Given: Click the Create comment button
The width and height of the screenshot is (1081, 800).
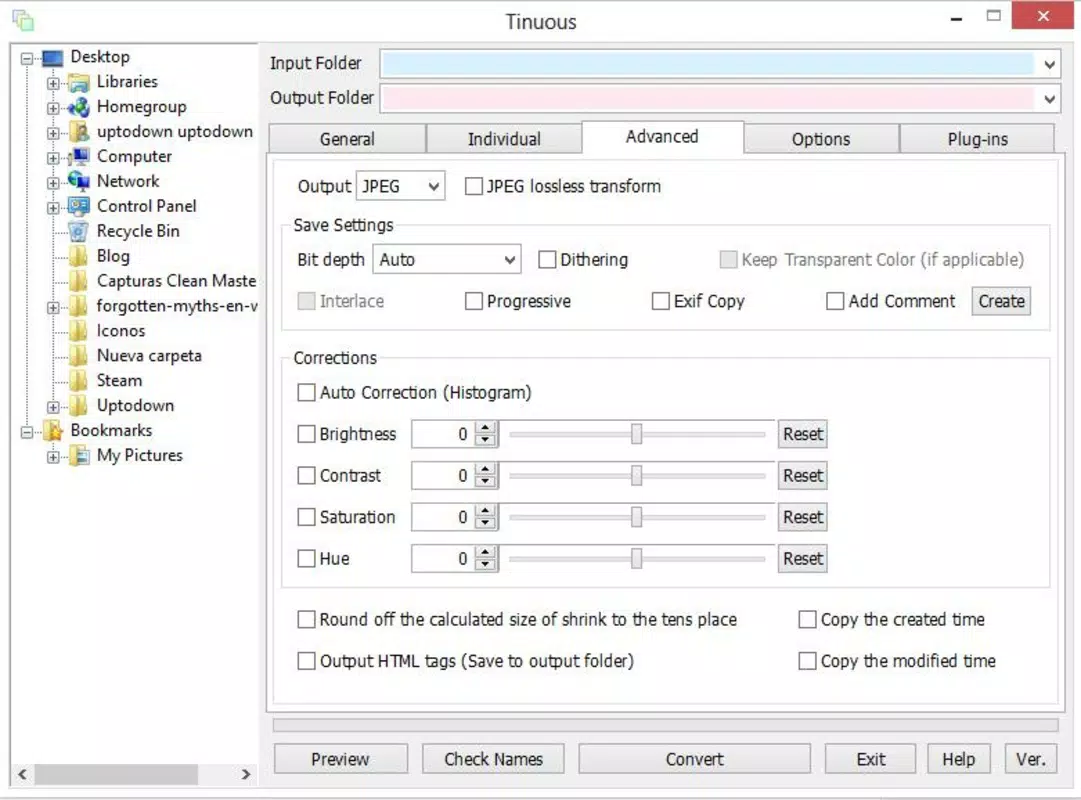Looking at the screenshot, I should (1001, 301).
